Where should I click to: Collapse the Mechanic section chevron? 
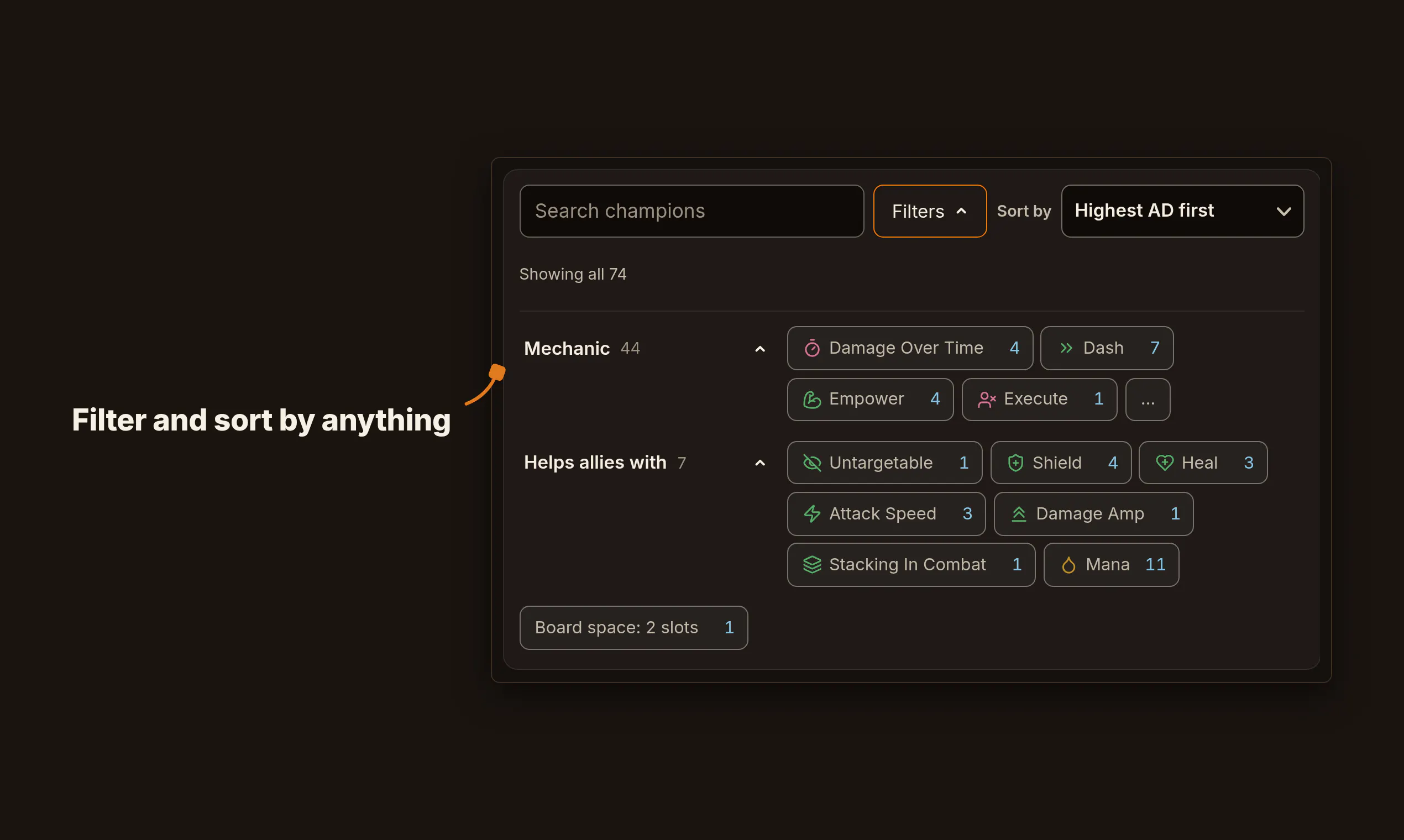point(759,349)
